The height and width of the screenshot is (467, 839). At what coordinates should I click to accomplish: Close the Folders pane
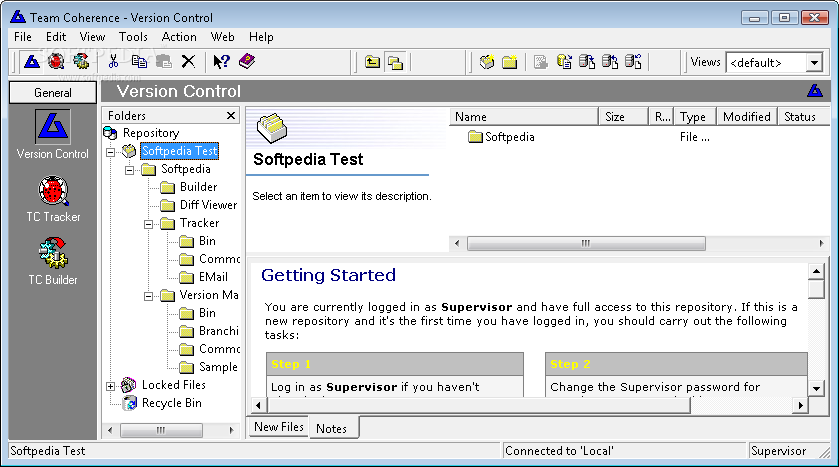(x=231, y=116)
